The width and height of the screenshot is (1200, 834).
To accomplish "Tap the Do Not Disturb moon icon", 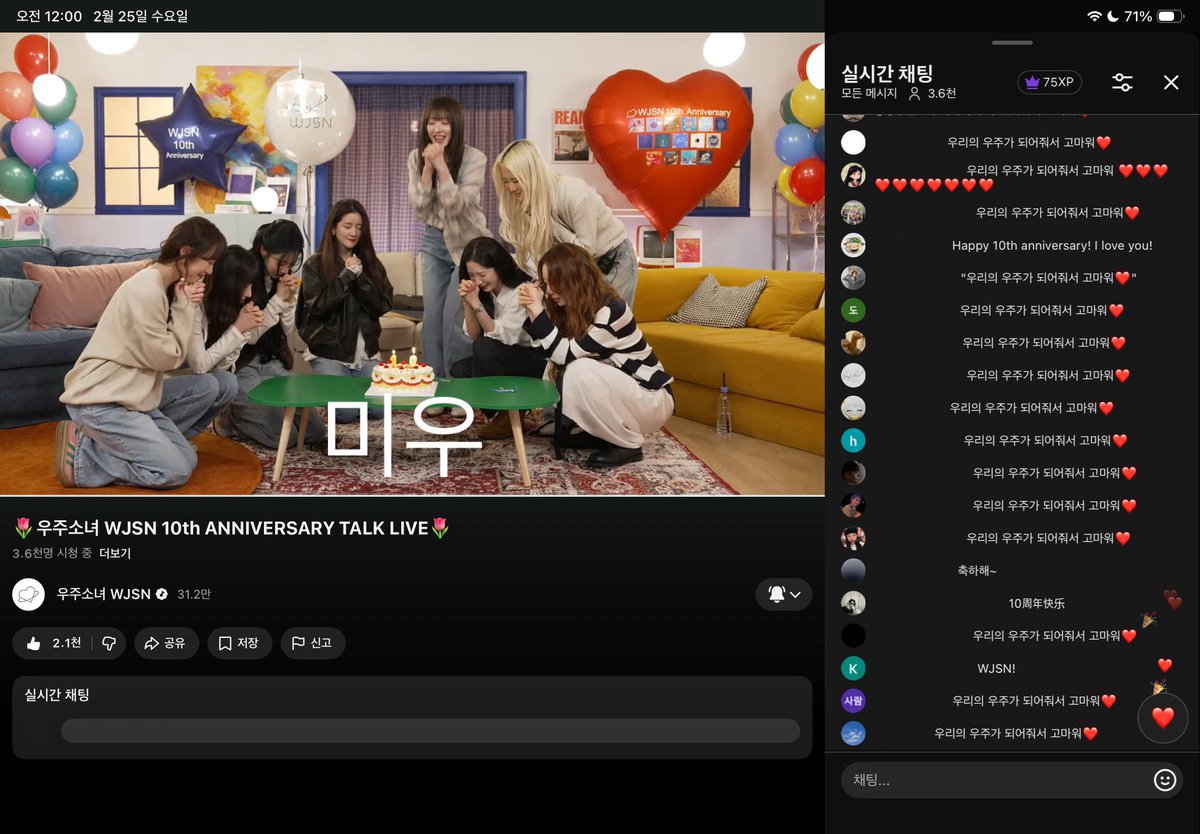I will 1112,16.
